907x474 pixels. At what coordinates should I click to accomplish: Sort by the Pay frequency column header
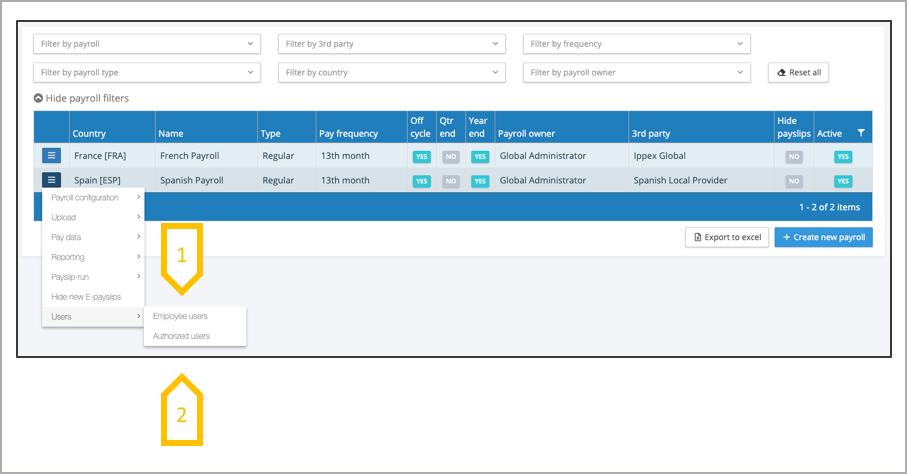coord(349,133)
